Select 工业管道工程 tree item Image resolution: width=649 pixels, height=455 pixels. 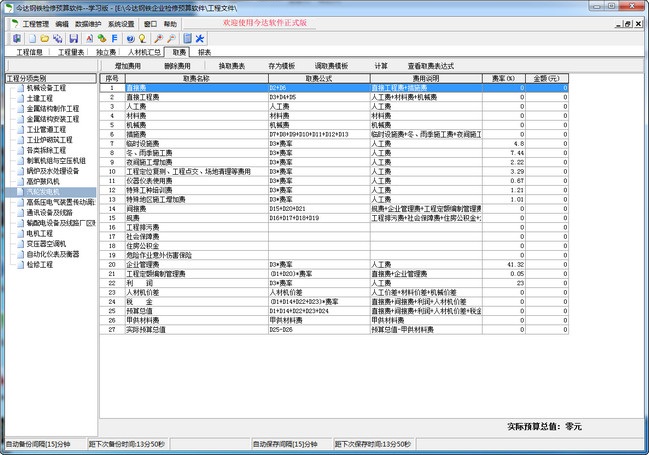tap(46, 130)
